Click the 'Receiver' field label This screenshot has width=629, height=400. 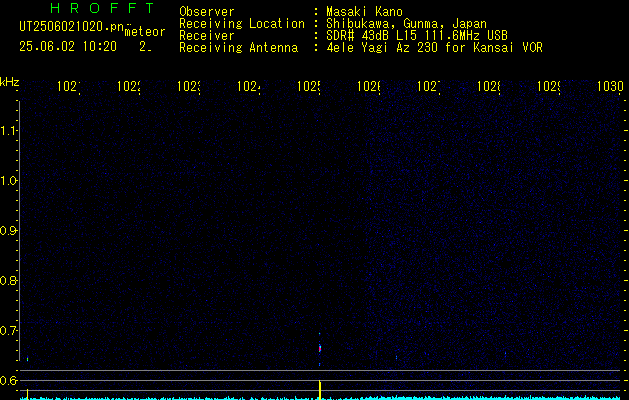click(x=207, y=36)
